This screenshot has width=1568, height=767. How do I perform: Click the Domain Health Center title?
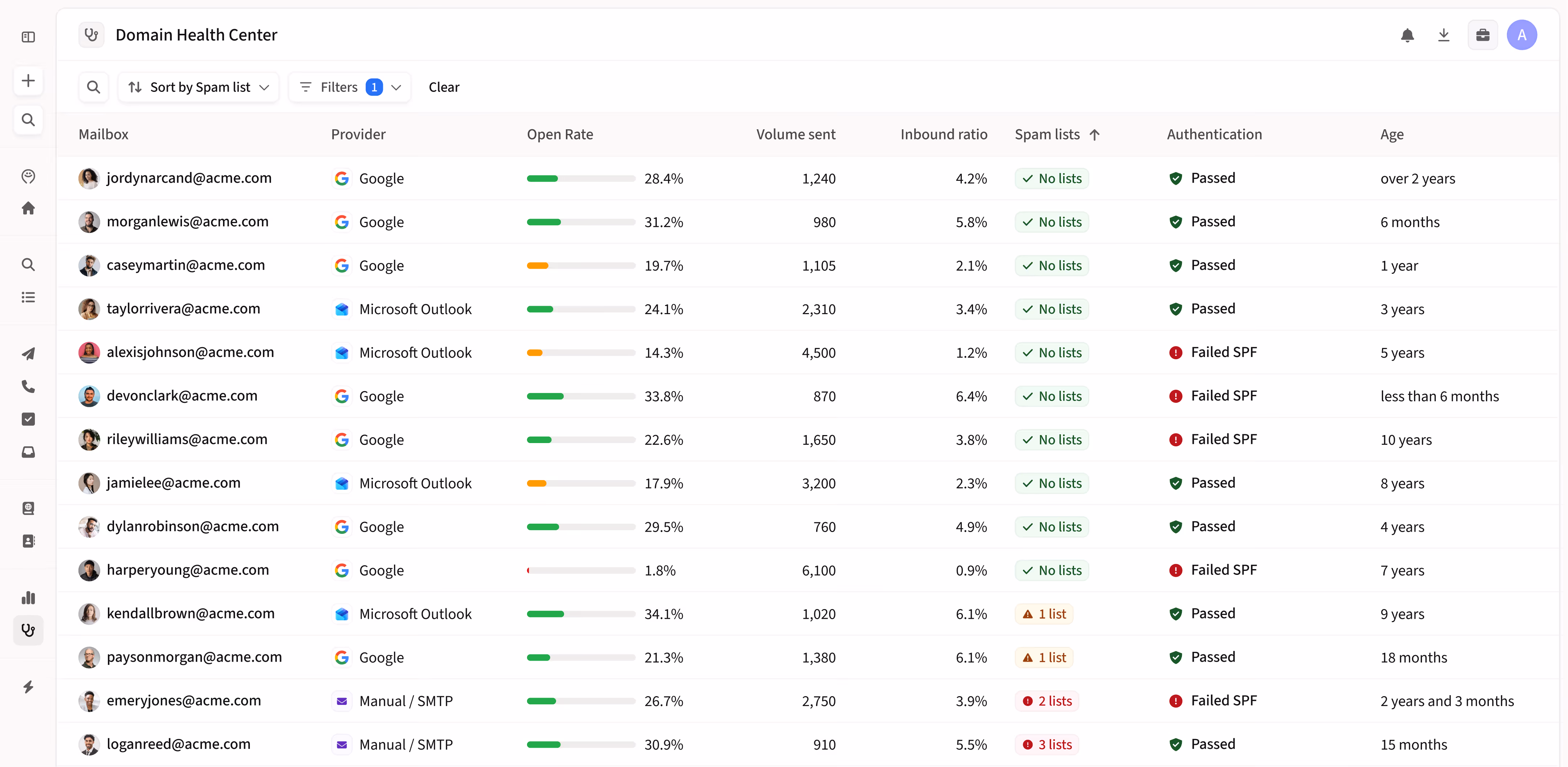pos(196,35)
